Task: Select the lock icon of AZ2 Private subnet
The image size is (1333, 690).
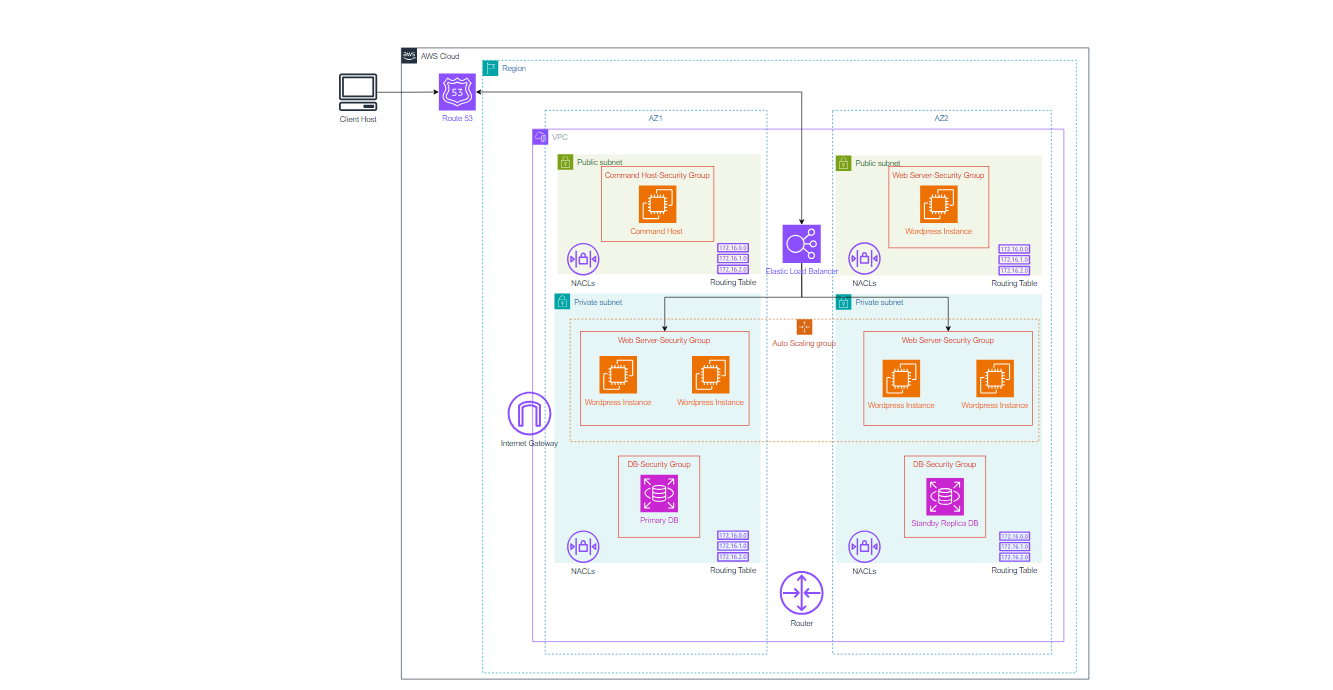Action: (x=844, y=302)
